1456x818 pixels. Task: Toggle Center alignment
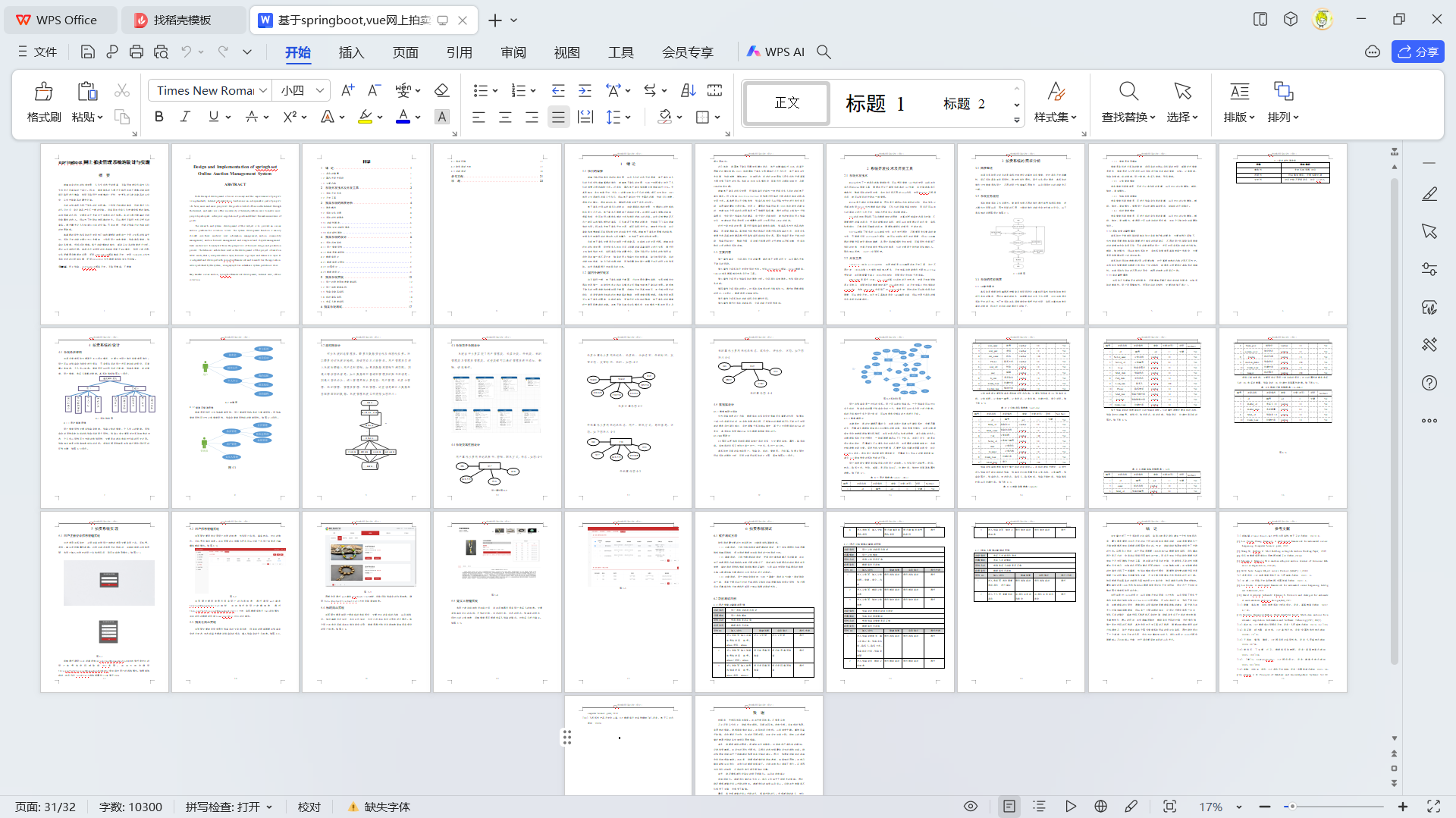[505, 117]
